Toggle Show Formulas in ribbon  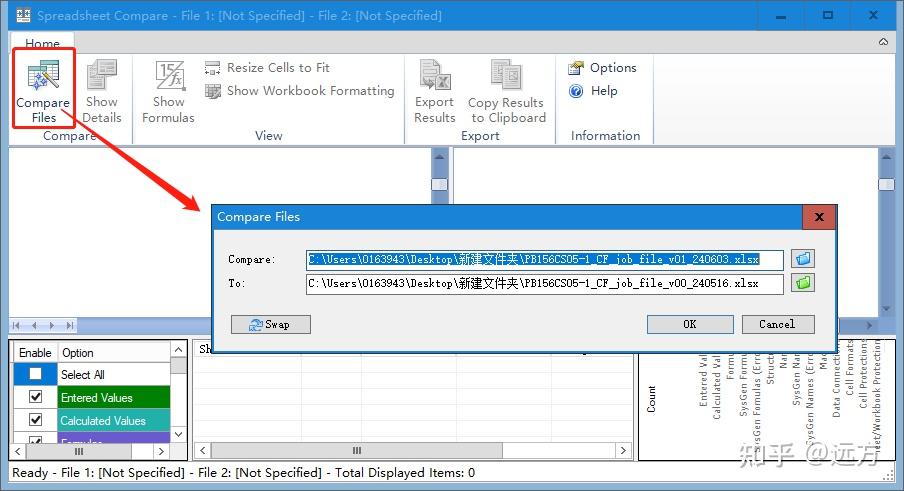point(168,91)
